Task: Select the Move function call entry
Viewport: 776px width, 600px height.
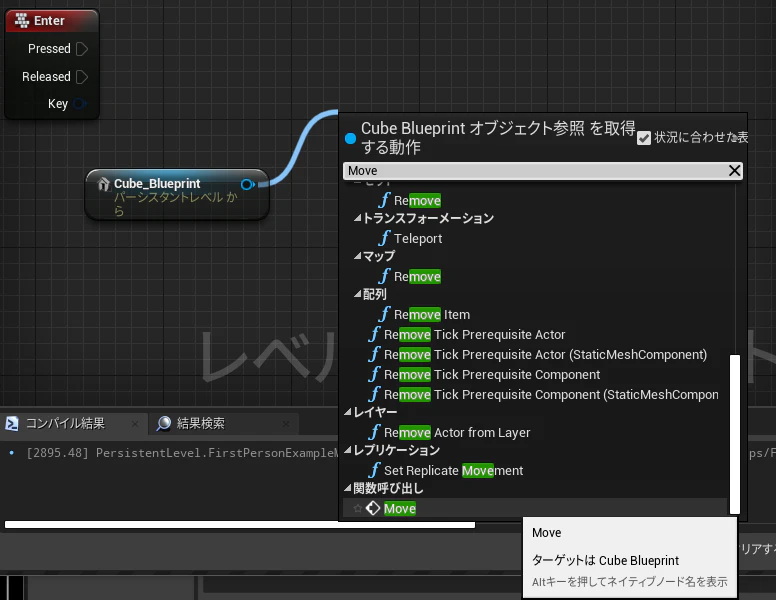Action: [534, 508]
